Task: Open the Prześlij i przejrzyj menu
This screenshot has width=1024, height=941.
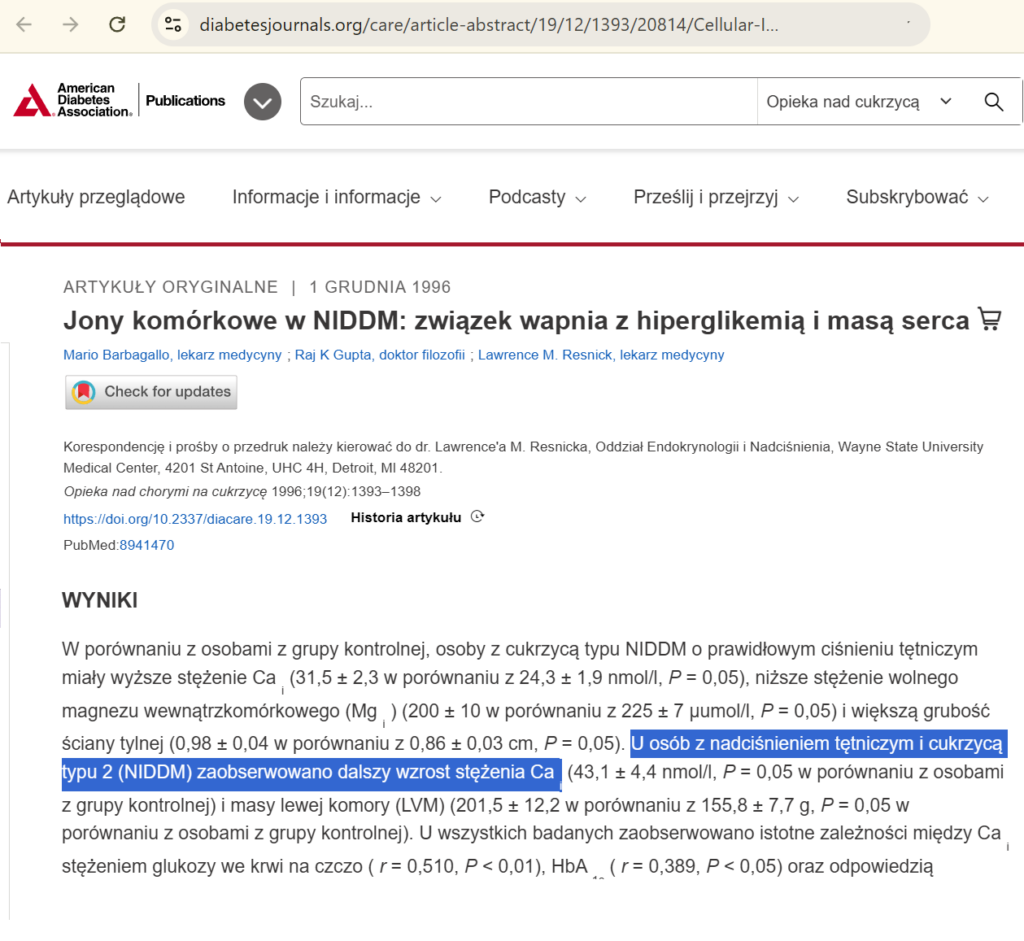Action: click(716, 198)
